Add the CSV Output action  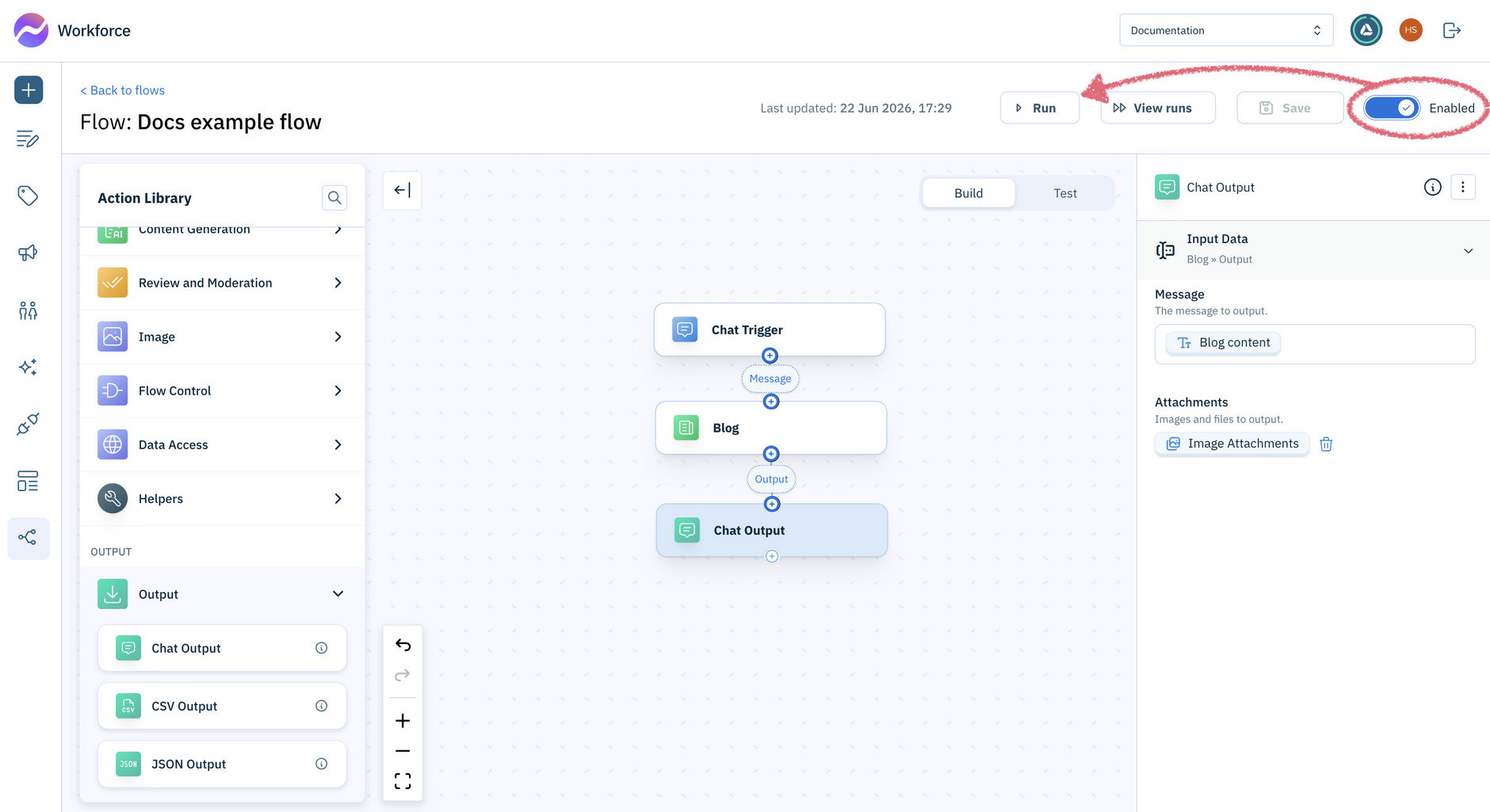tap(222, 706)
